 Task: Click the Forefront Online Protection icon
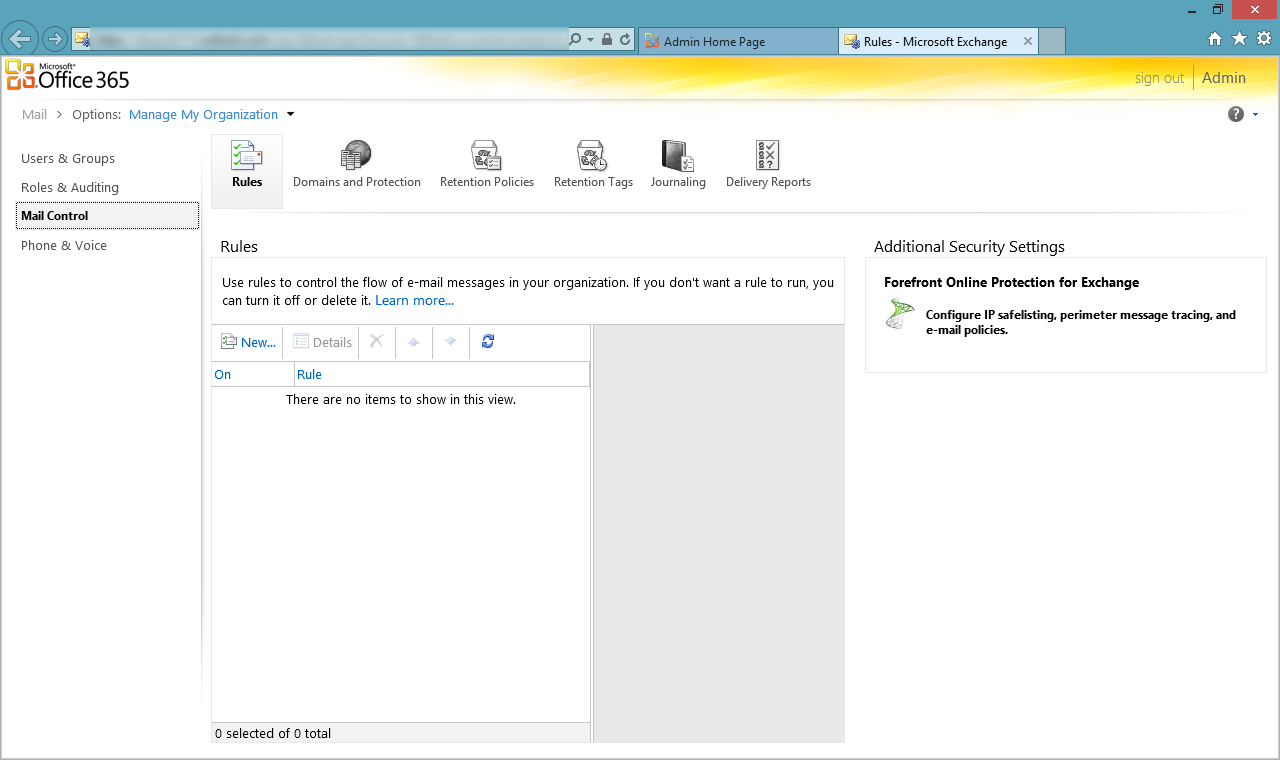tap(900, 313)
